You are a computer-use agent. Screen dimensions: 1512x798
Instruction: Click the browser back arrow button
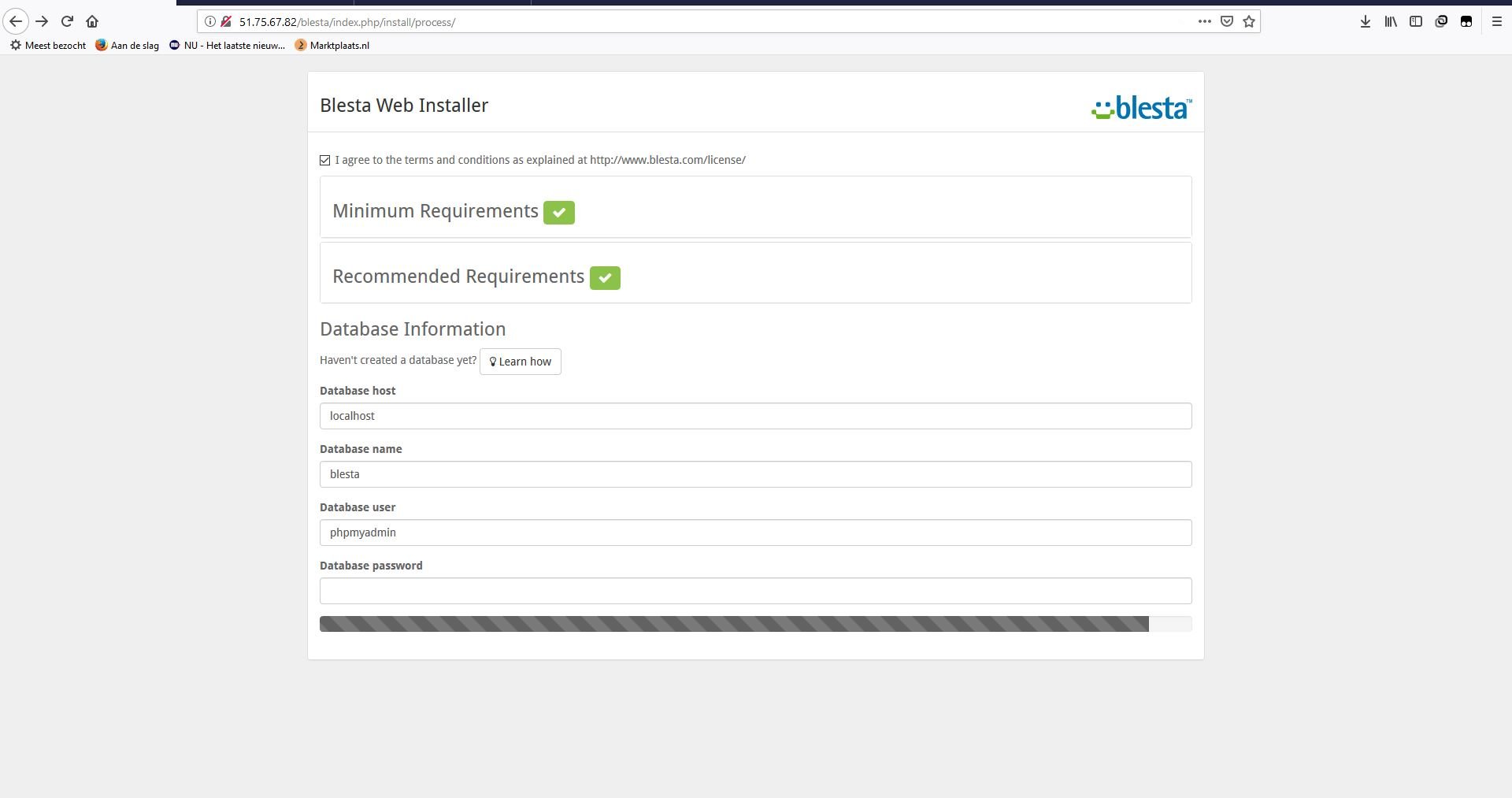coord(16,21)
